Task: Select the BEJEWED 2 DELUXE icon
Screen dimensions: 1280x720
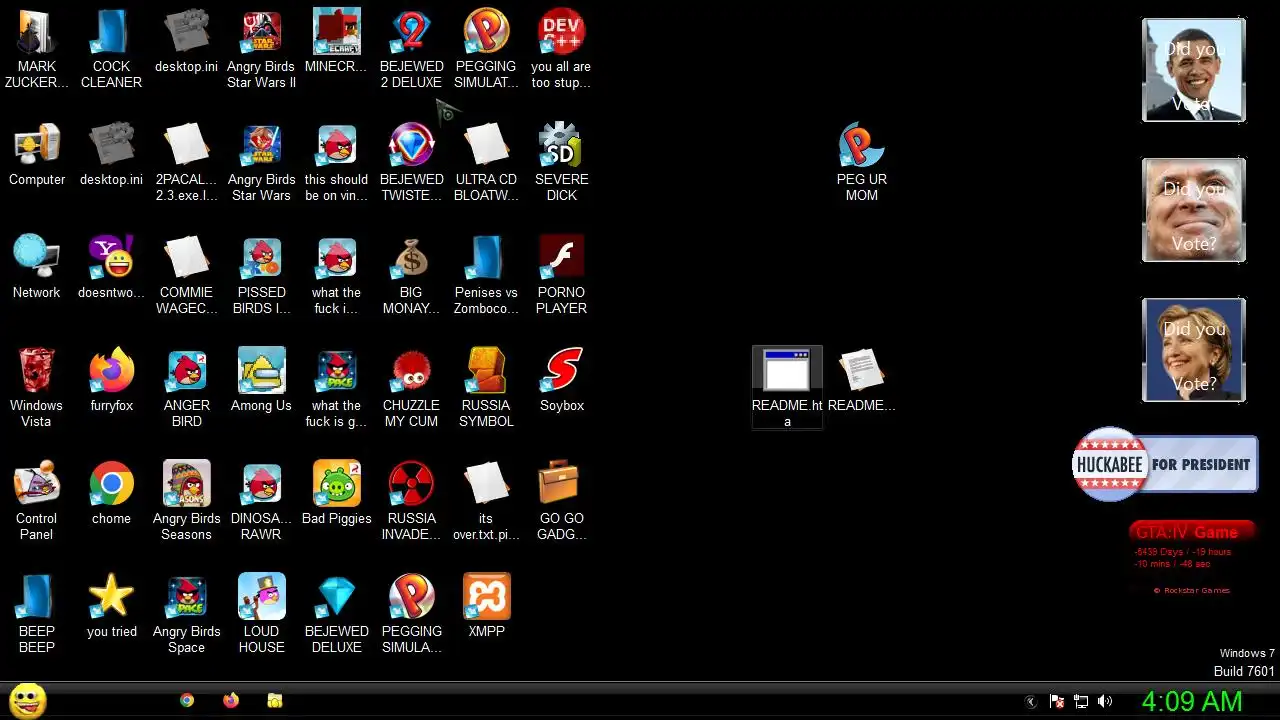Action: pyautogui.click(x=411, y=49)
